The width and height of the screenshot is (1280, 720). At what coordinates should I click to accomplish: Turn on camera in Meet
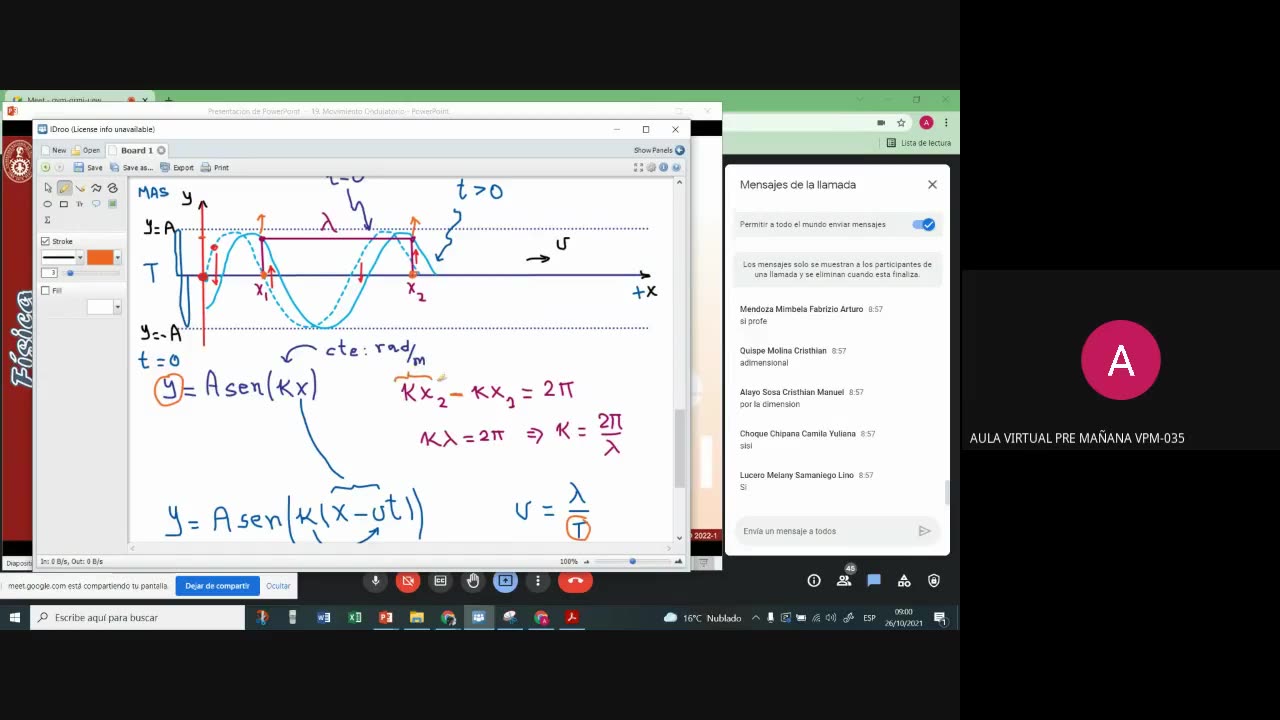pyautogui.click(x=408, y=581)
